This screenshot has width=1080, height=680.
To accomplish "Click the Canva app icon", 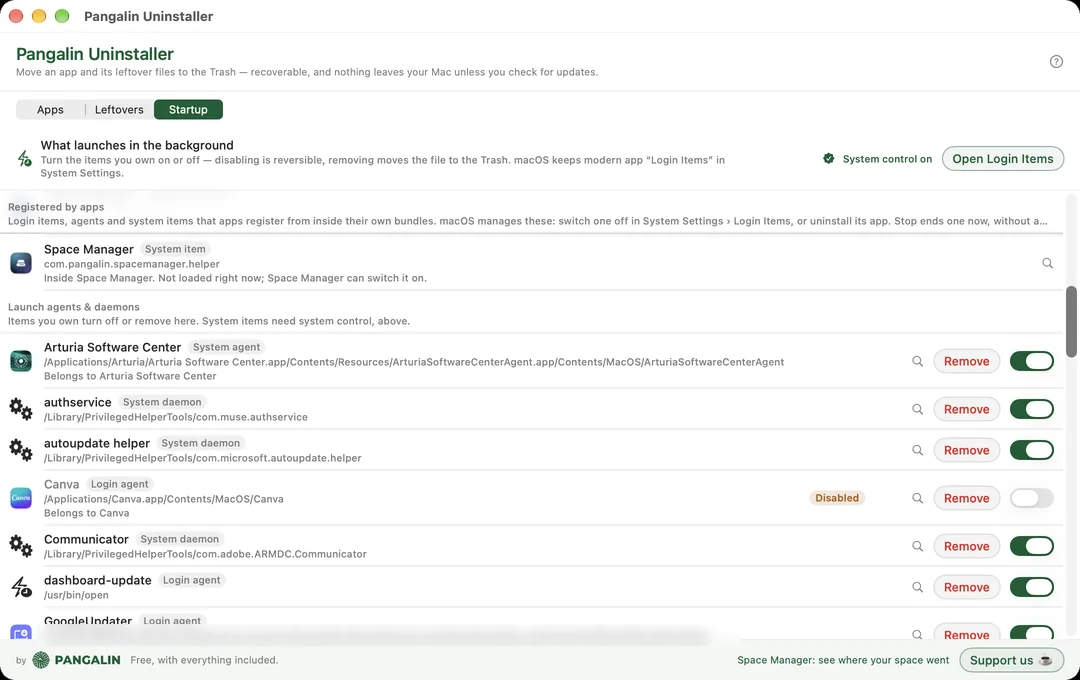I will (21, 498).
